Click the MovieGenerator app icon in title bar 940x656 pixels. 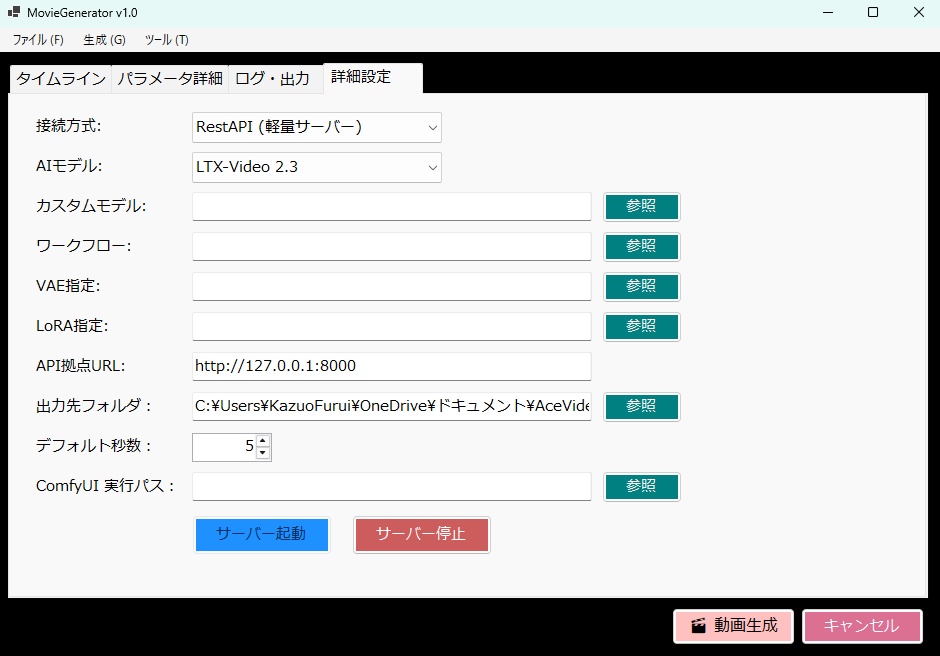coord(14,11)
